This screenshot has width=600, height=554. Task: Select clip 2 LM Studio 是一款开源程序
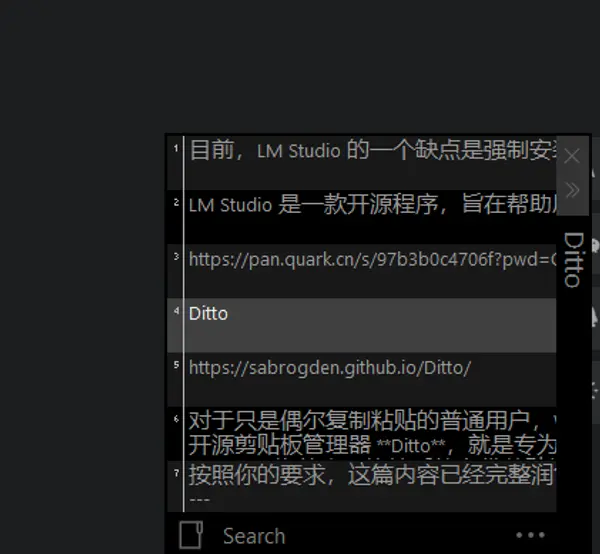point(362,217)
